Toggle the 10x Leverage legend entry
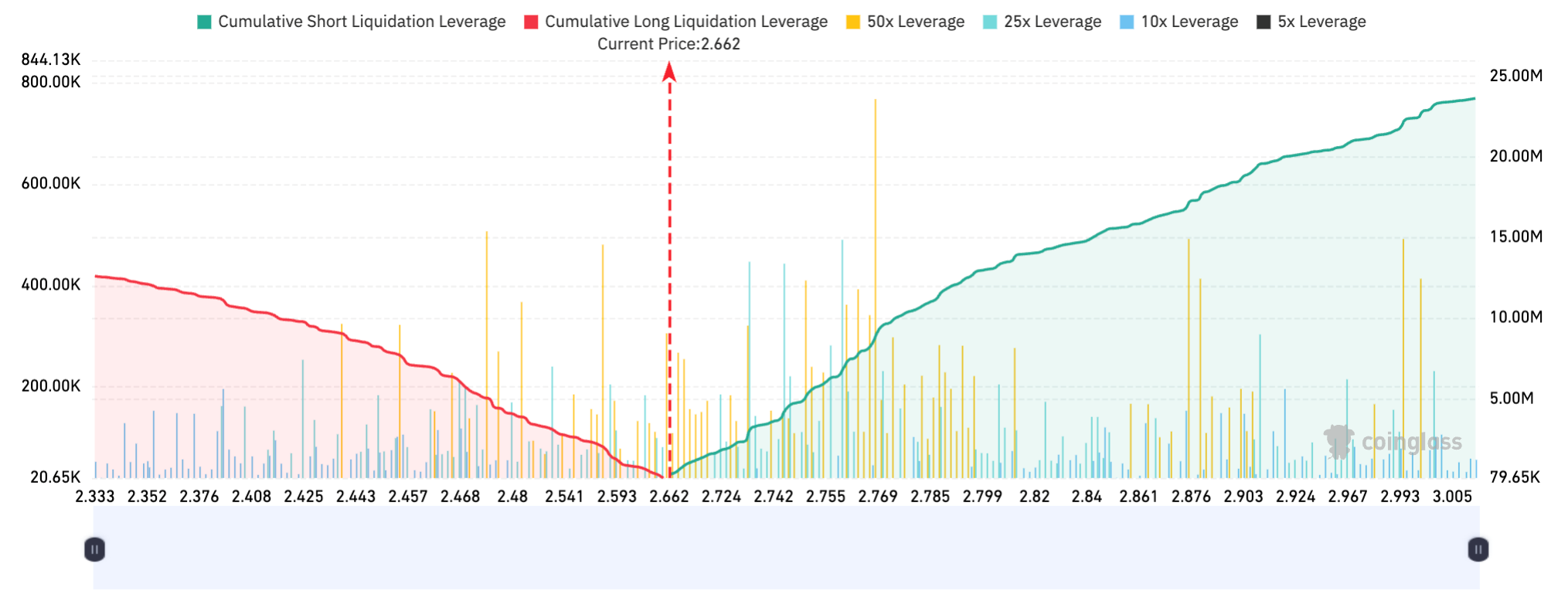1568x601 pixels. 1179,22
